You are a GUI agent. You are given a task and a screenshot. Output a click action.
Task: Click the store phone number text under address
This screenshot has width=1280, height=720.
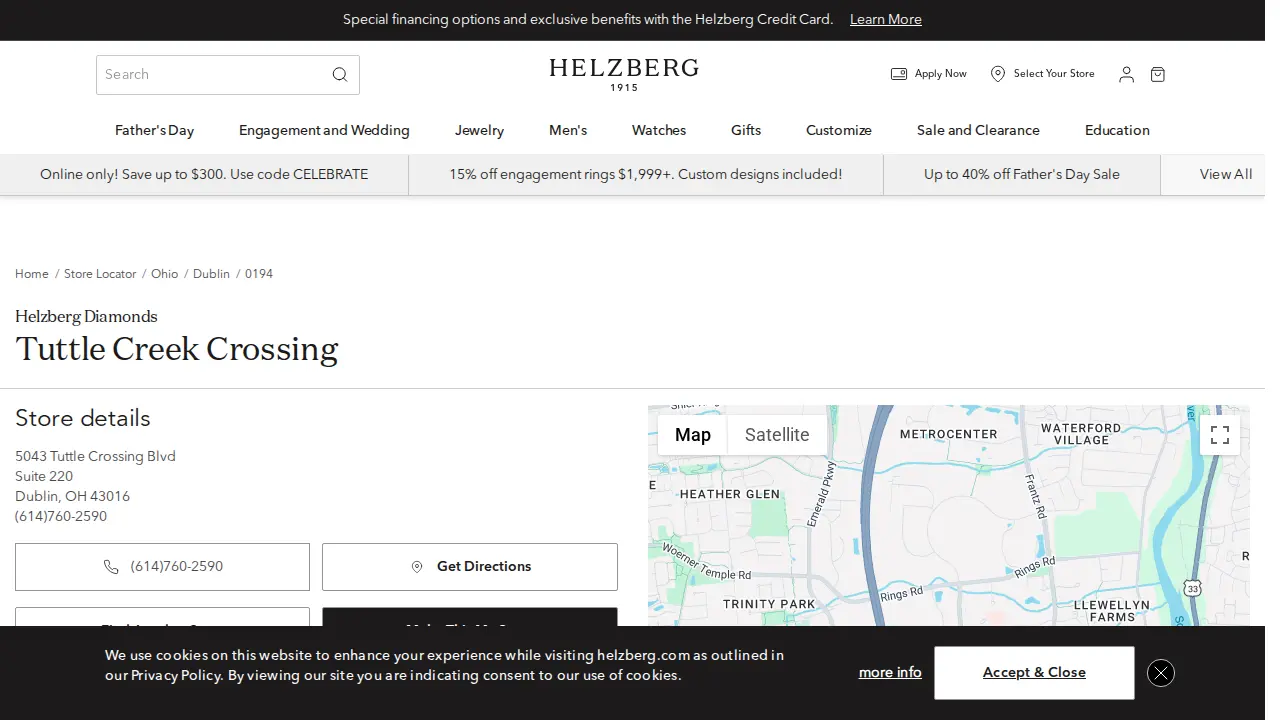[x=61, y=517]
